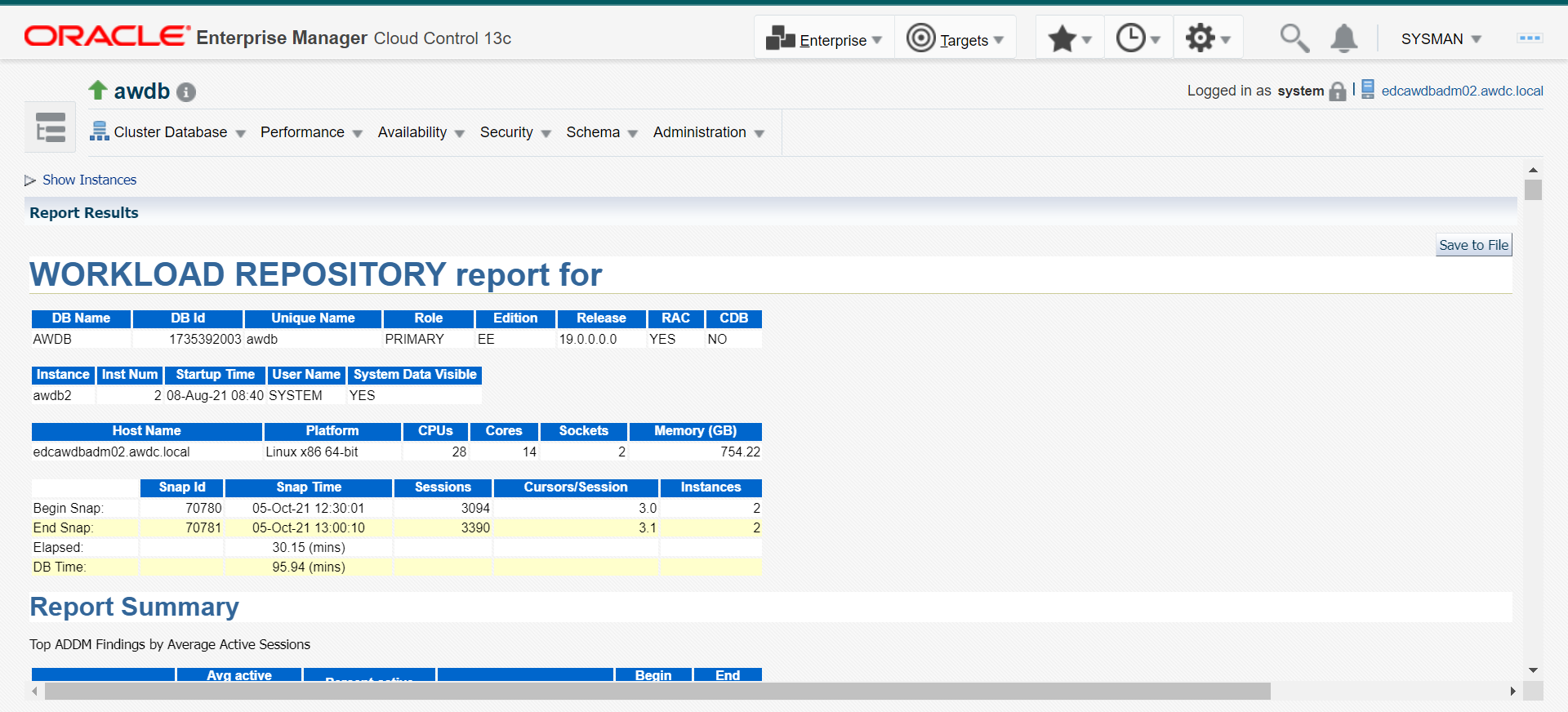Click the horizontal scrollbar right arrow
This screenshot has height=712, width=1568.
click(1512, 692)
